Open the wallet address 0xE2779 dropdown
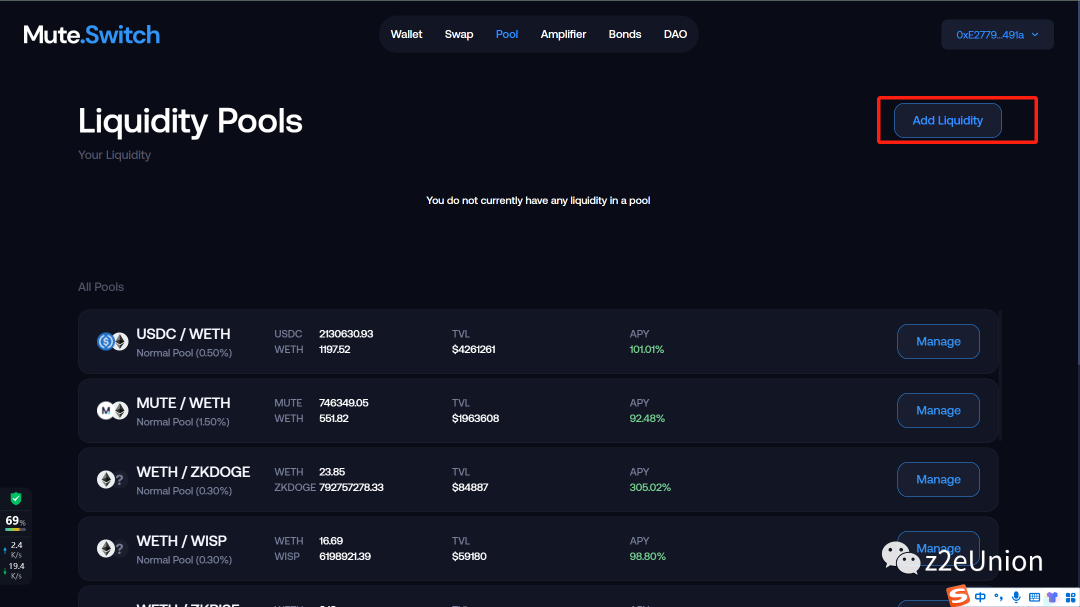1080x607 pixels. [997, 35]
